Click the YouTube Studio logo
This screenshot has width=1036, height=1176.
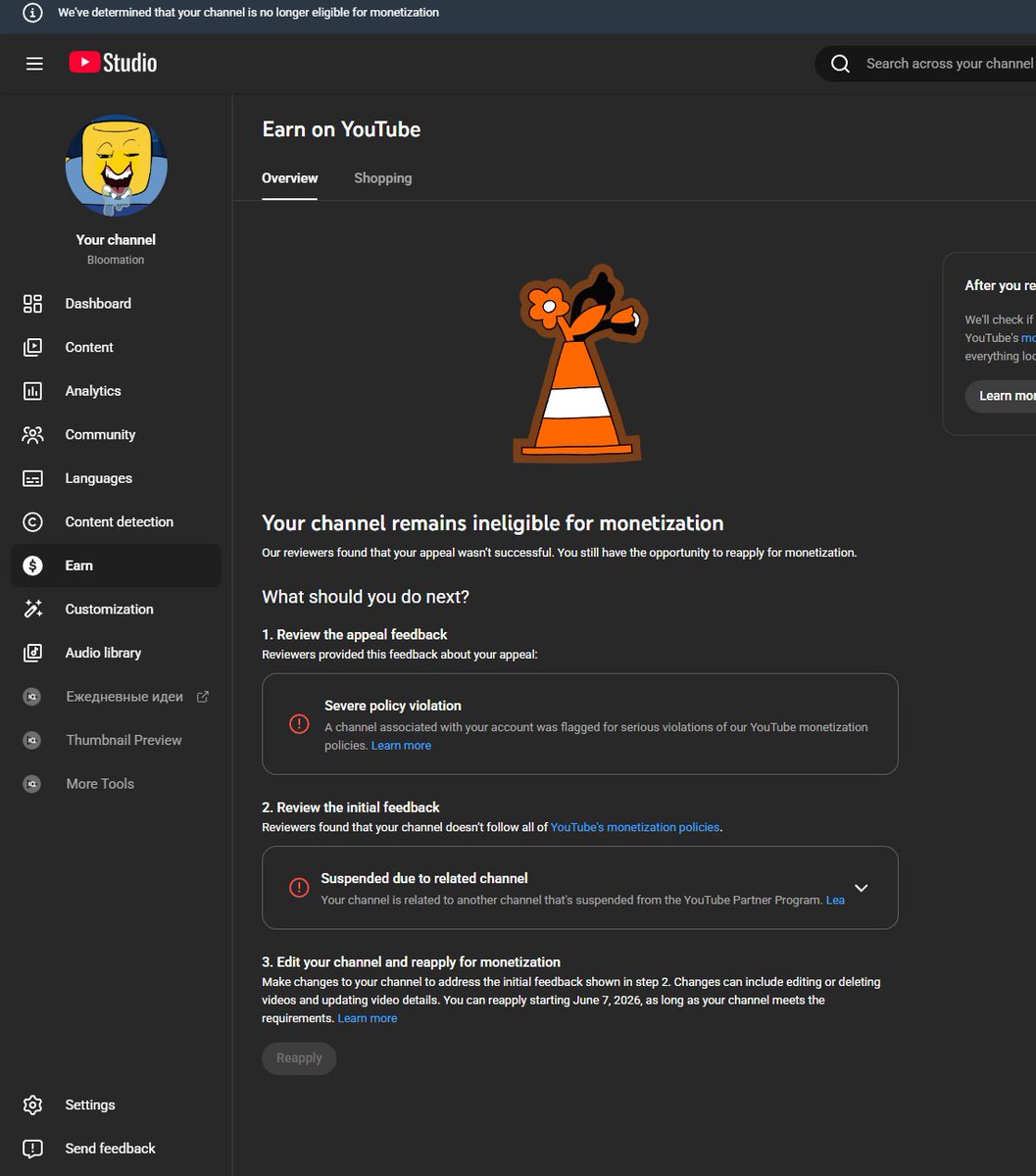click(113, 63)
